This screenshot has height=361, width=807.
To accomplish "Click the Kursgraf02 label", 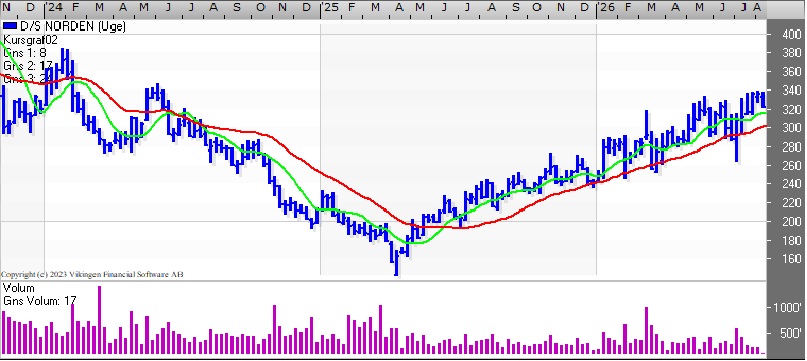I will (30, 40).
